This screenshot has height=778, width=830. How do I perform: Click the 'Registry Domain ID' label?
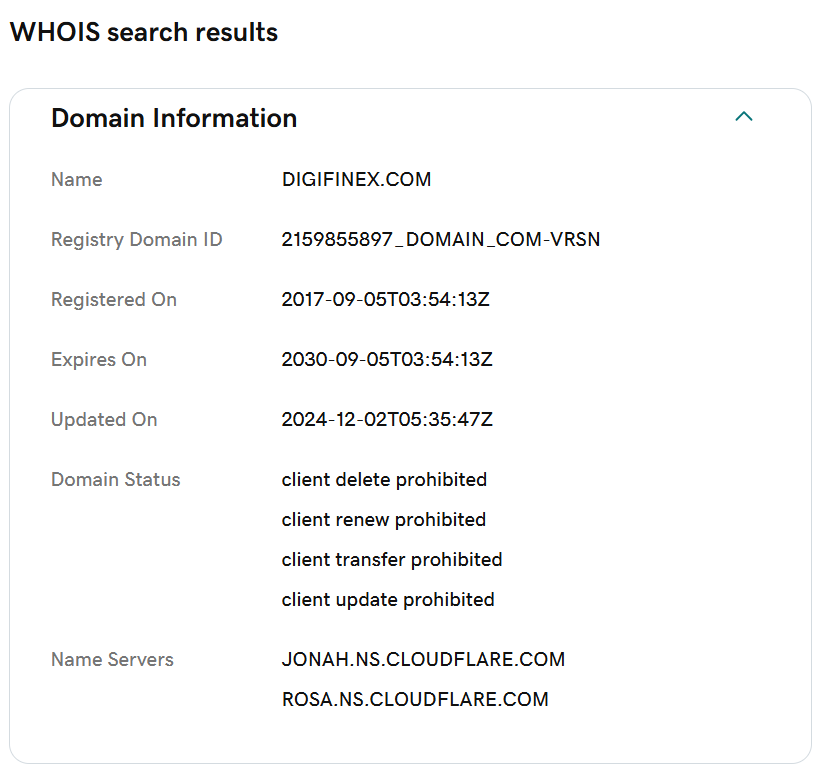point(137,239)
